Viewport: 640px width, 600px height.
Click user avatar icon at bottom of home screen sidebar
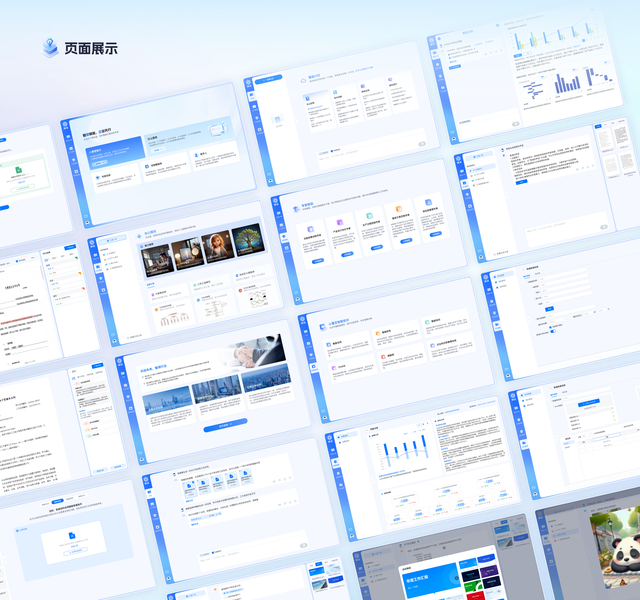point(87,223)
